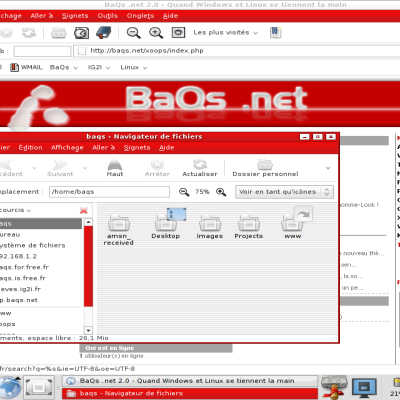This screenshot has width=400, height=400.
Task: Open Édition menu in file navigator
Action: pos(30,148)
